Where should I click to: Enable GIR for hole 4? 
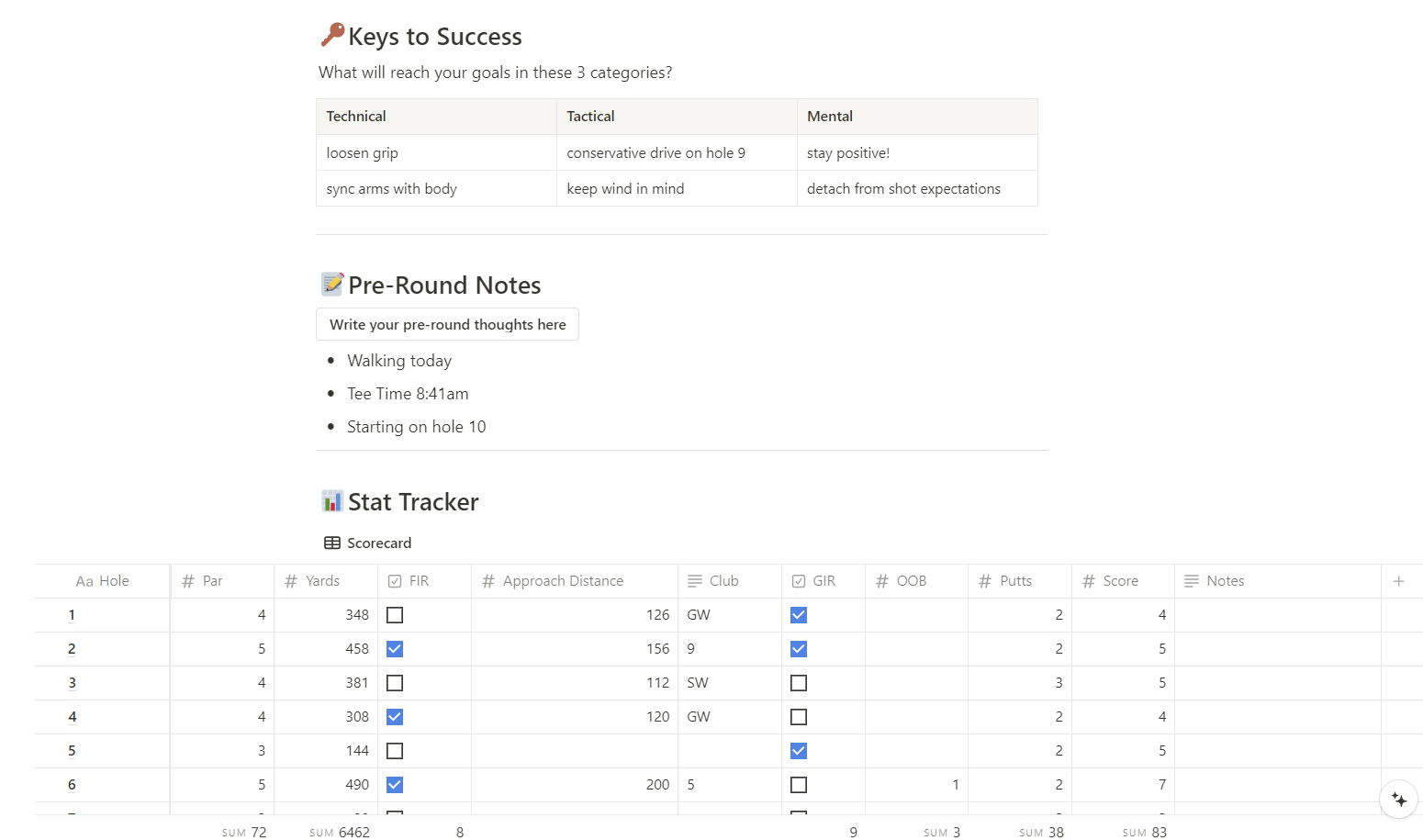[798, 716]
